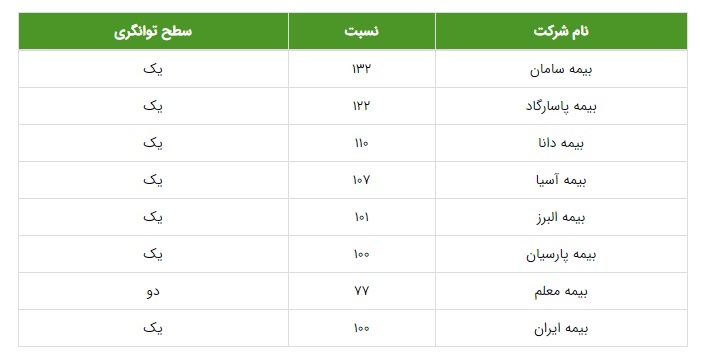This screenshot has height=364, width=701.
Task: Click the ratio value ۱۳۲
Action: pyautogui.click(x=362, y=69)
